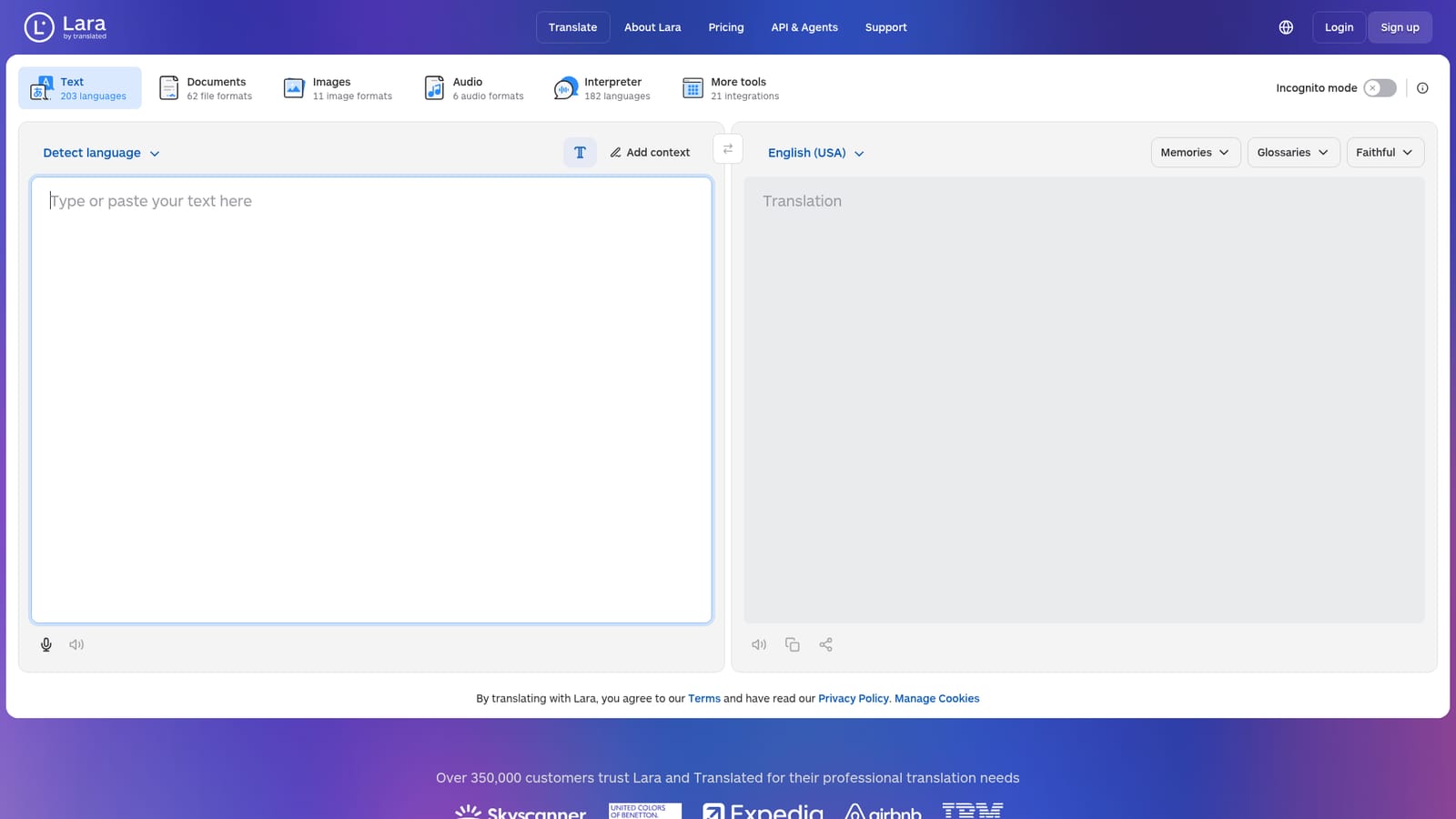Click Manage Cookies link
Screen dimensions: 1456x819
pyautogui.click(x=937, y=699)
